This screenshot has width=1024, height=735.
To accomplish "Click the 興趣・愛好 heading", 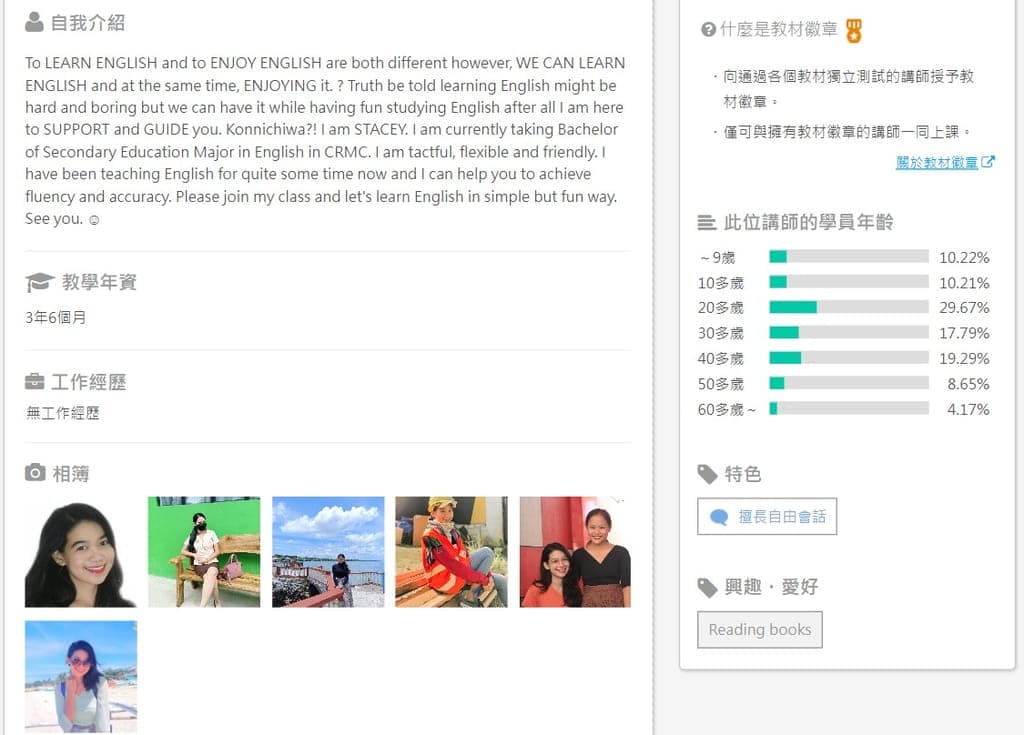I will pyautogui.click(x=771, y=587).
